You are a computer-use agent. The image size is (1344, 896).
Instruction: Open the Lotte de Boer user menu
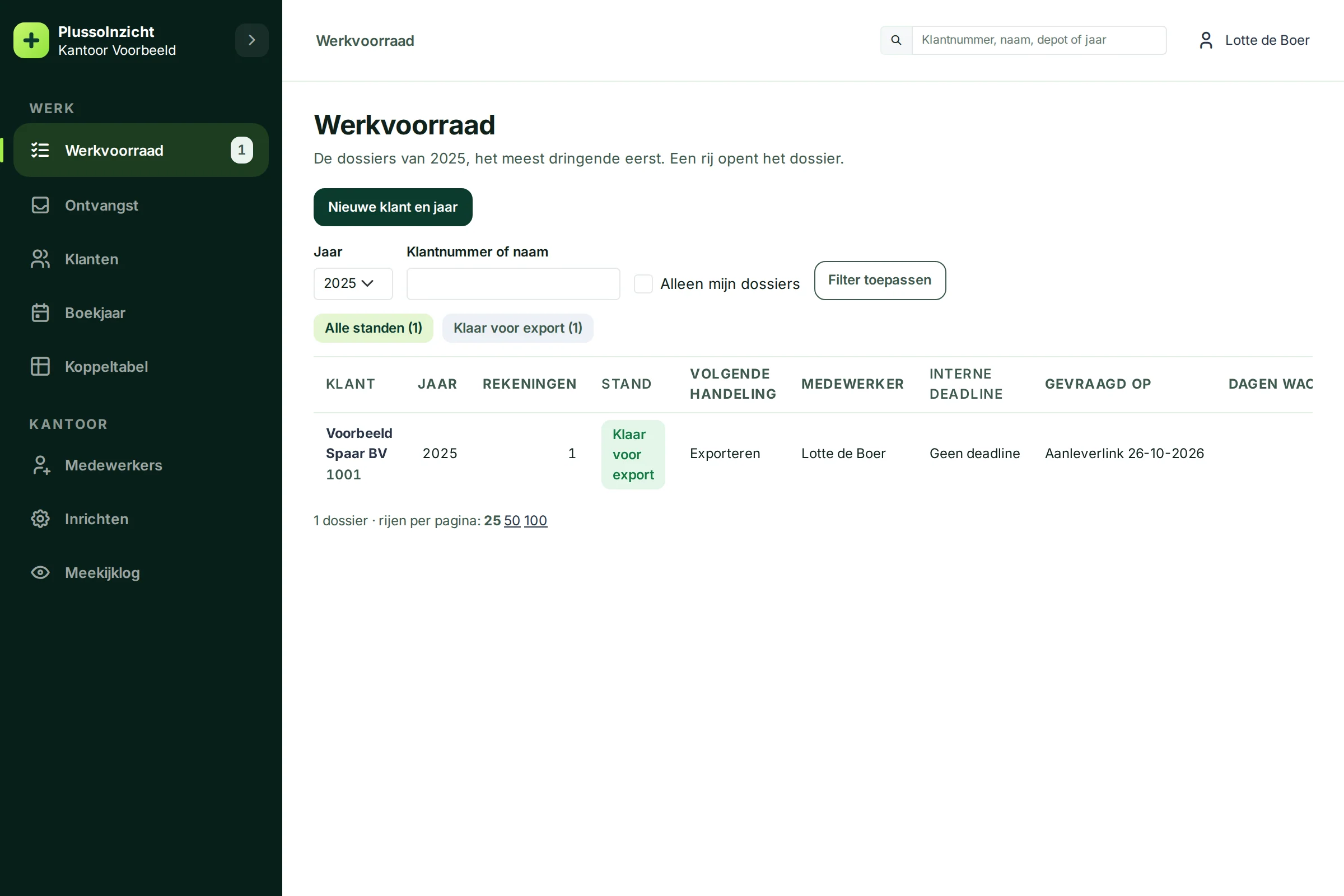tap(1254, 40)
